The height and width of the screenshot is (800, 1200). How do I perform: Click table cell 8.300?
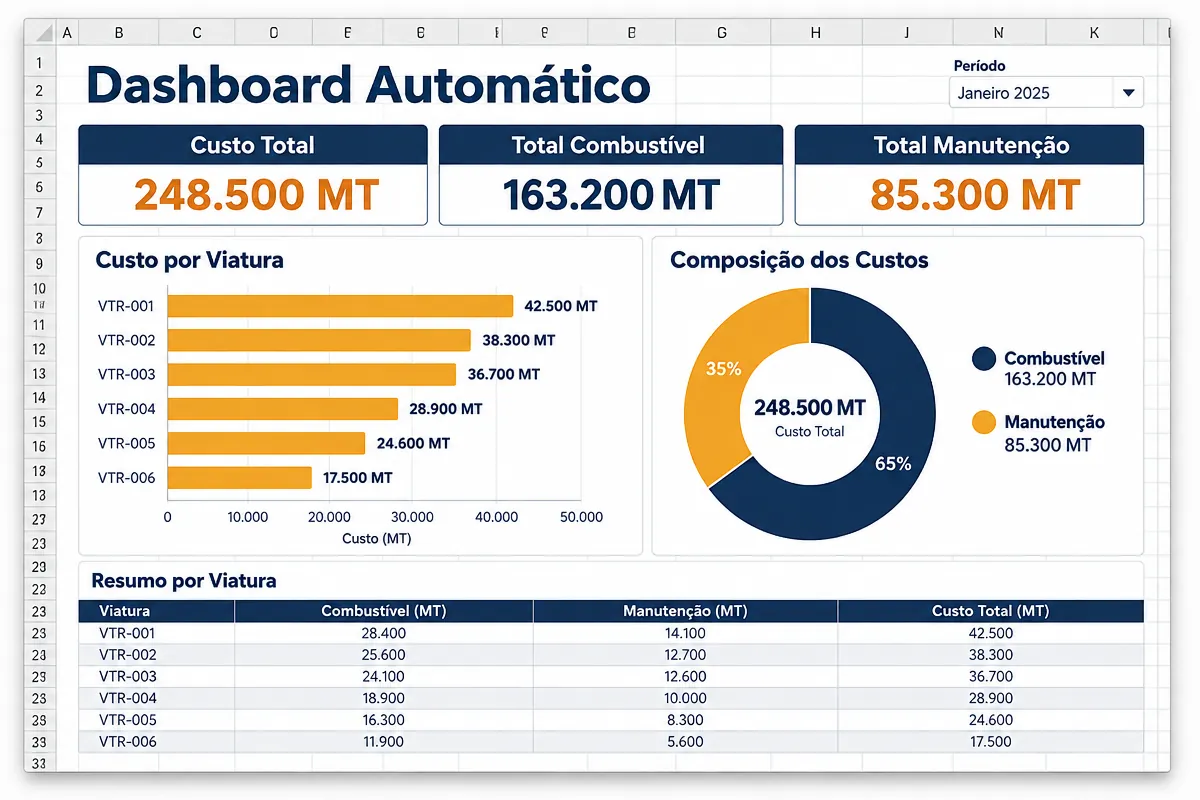pyautogui.click(x=685, y=720)
